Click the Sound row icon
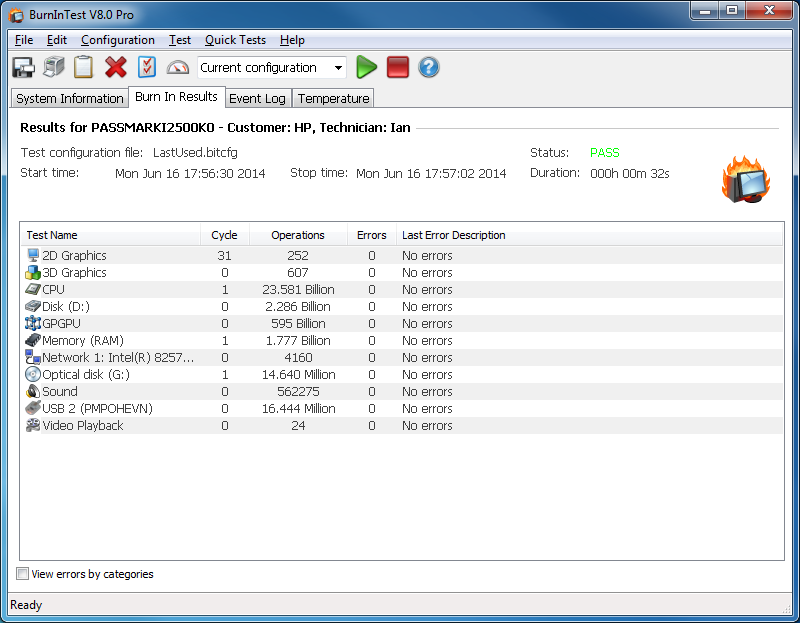 click(33, 391)
